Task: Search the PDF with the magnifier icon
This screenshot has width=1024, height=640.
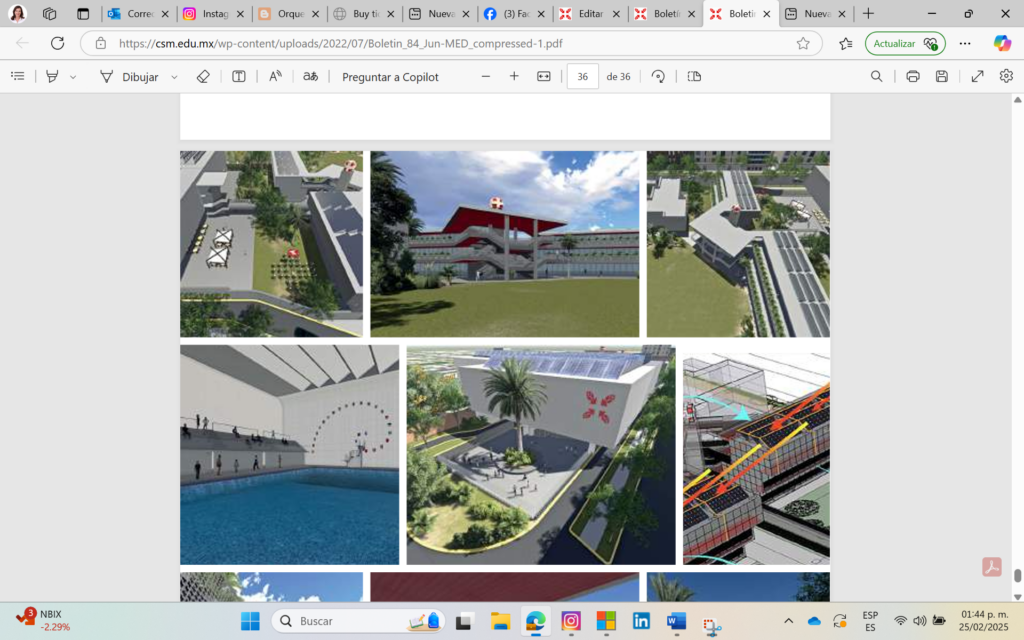Action: pyautogui.click(x=876, y=76)
